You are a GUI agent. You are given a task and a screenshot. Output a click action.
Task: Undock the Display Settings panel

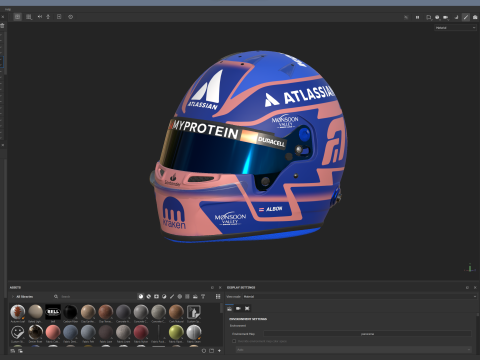(x=467, y=287)
